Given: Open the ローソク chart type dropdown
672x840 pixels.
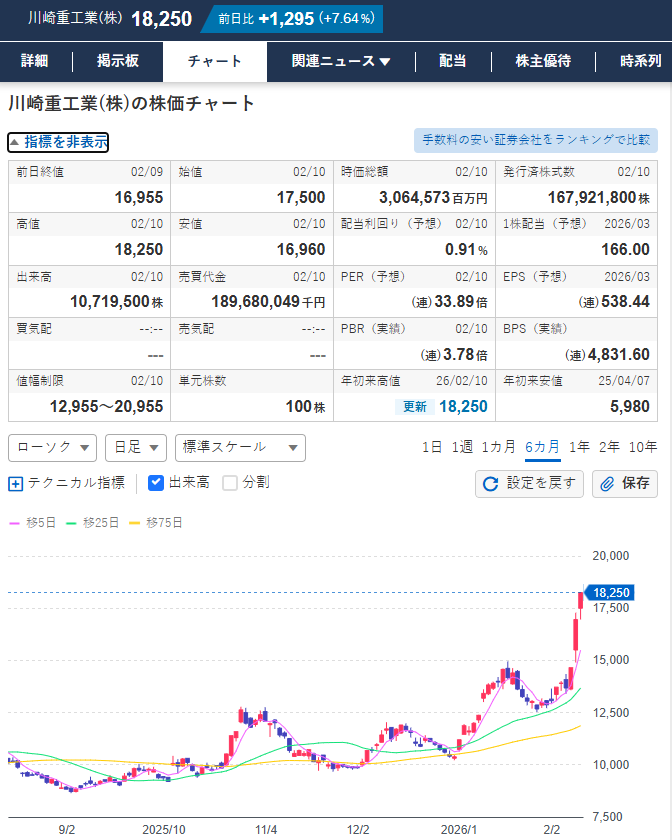Looking at the screenshot, I should (53, 448).
